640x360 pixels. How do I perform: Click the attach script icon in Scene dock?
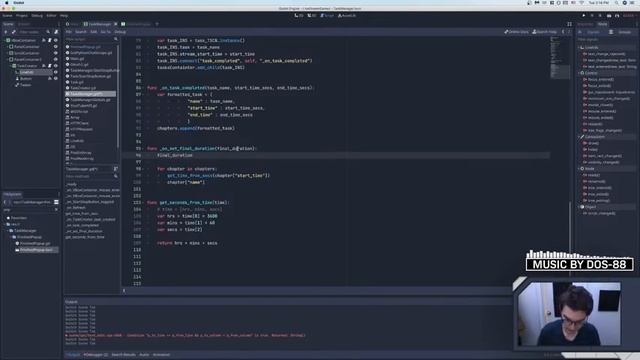click(x=56, y=32)
